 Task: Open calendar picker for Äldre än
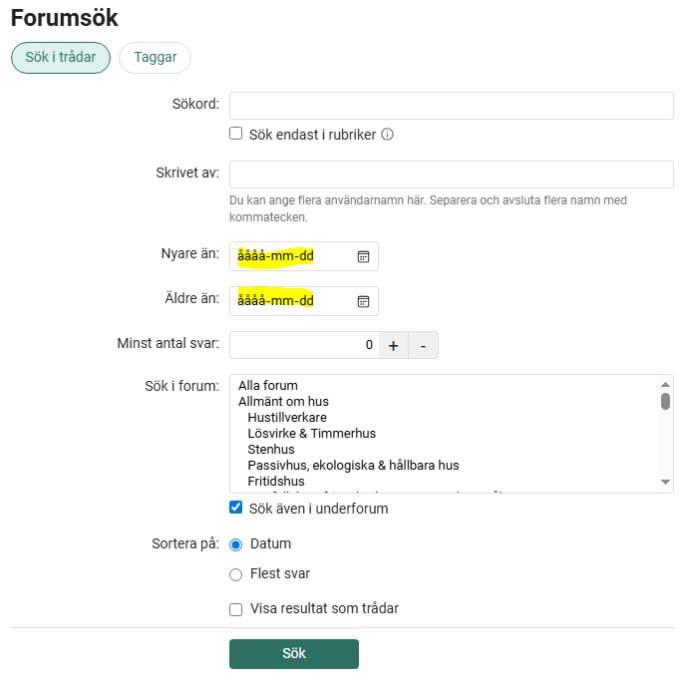(x=363, y=301)
